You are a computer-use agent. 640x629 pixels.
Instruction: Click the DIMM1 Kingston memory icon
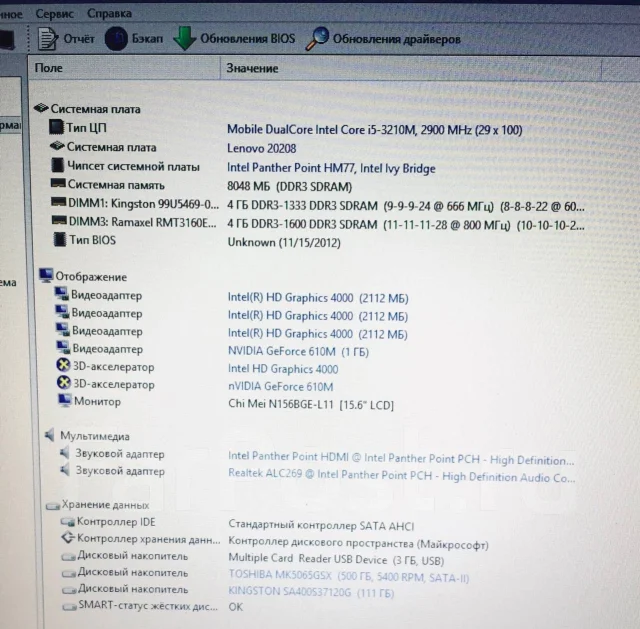pyautogui.click(x=58, y=202)
